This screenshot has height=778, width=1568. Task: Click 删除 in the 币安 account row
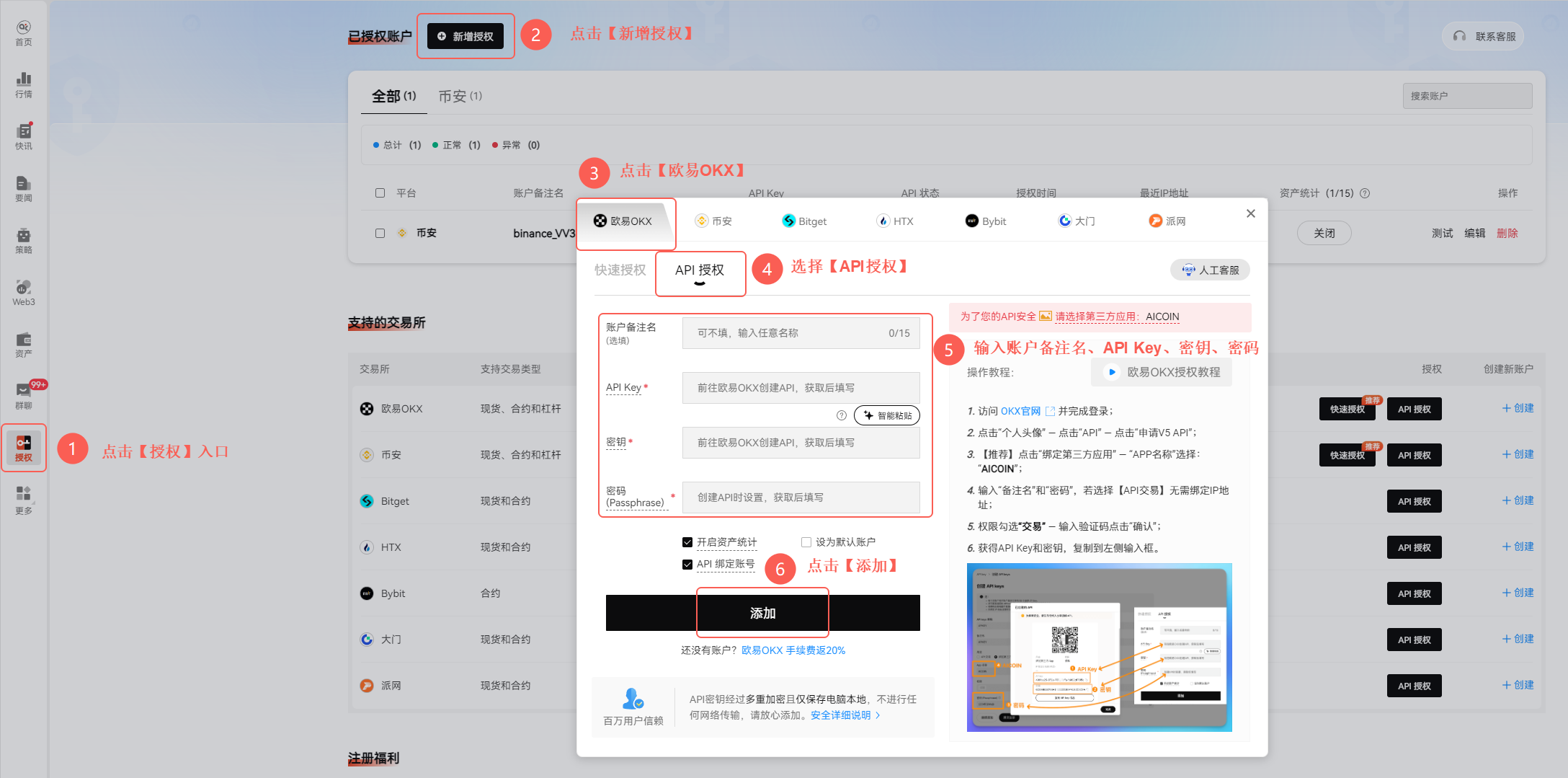coord(1507,233)
